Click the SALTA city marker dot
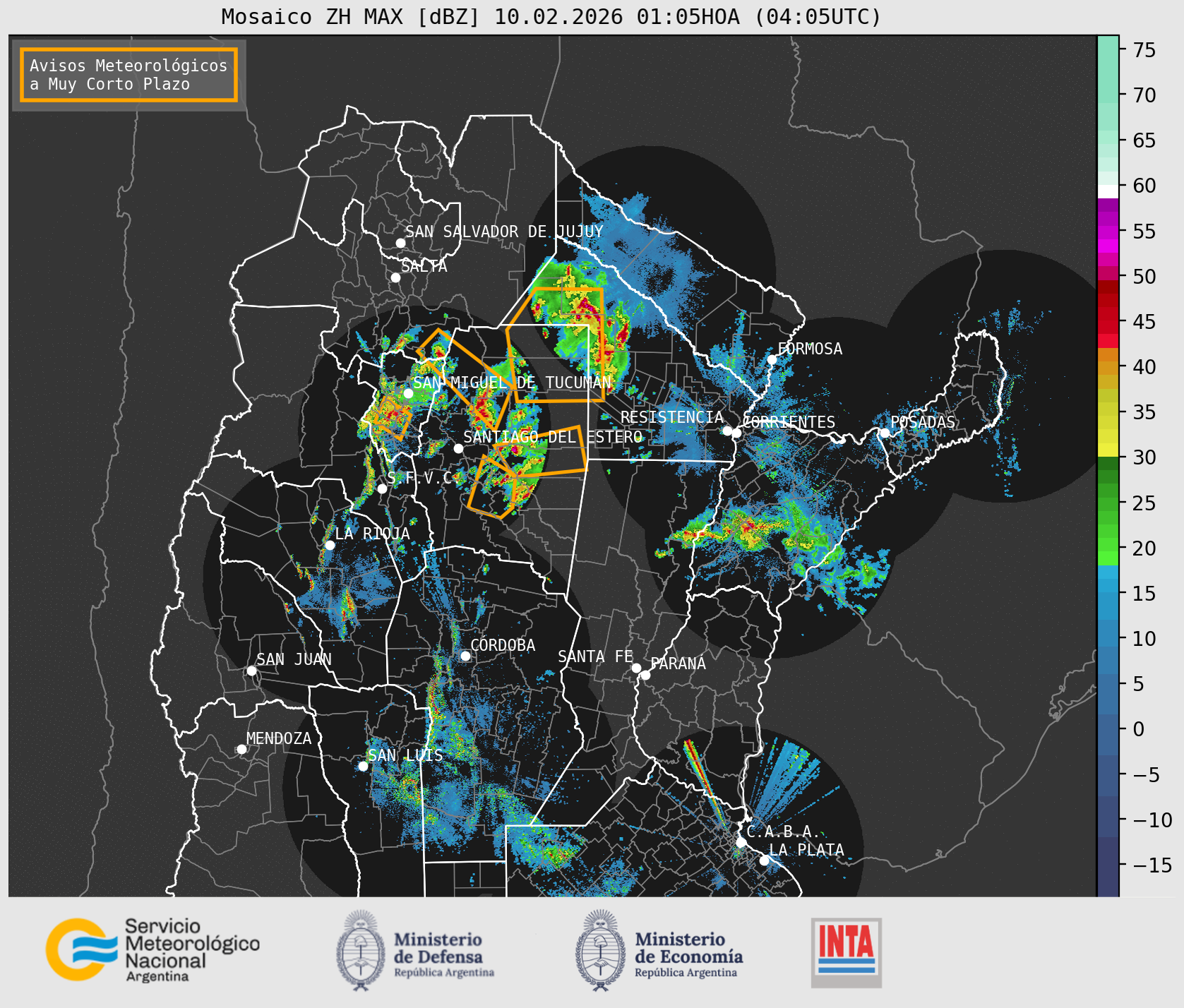The image size is (1184, 1008). (396, 277)
